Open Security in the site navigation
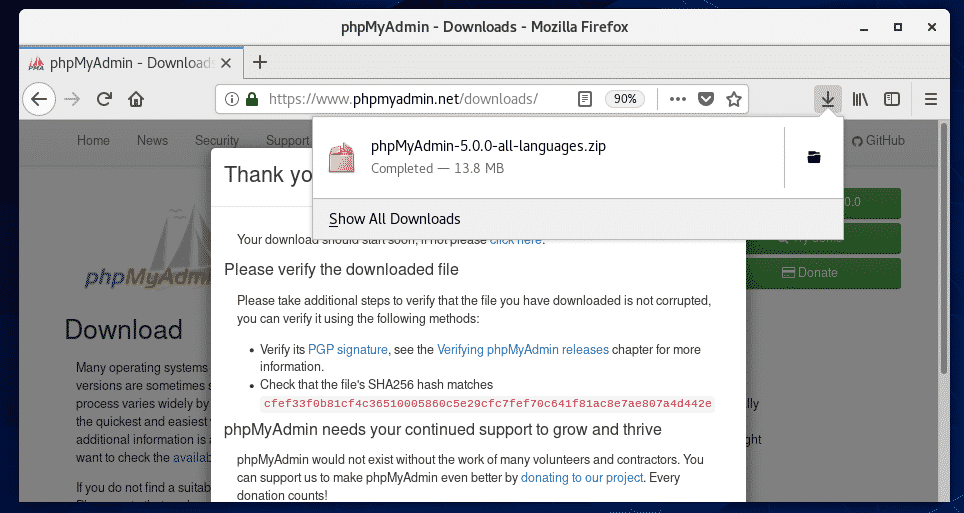Image resolution: width=964 pixels, height=513 pixels. tap(216, 140)
